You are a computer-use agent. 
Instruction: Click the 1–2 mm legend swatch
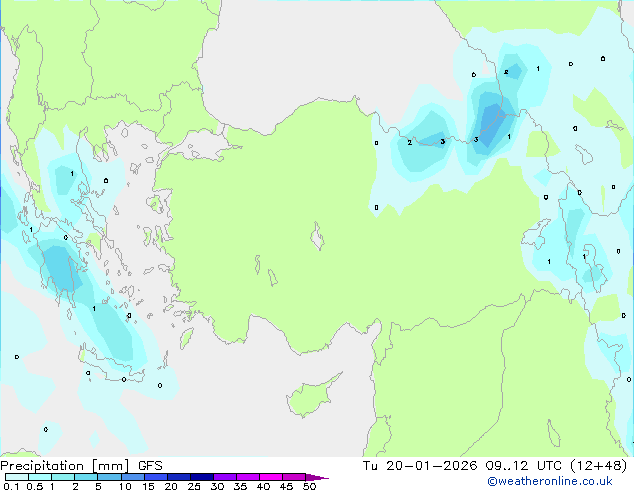(63, 477)
